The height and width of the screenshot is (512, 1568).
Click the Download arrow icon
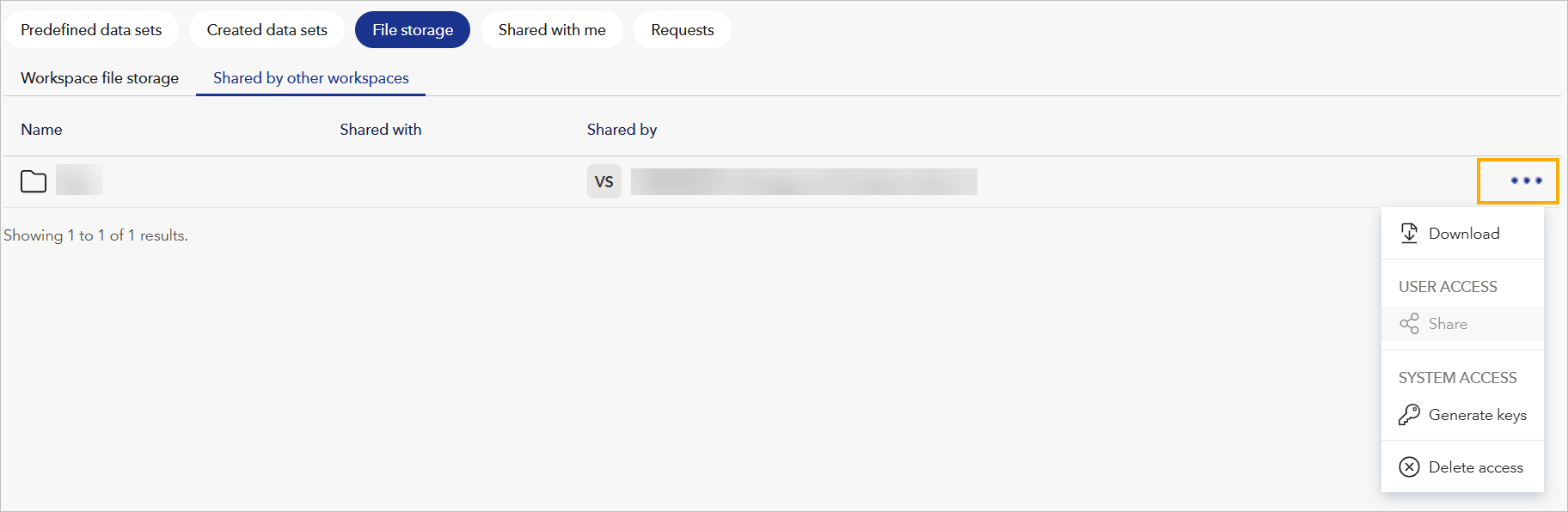[x=1409, y=234]
